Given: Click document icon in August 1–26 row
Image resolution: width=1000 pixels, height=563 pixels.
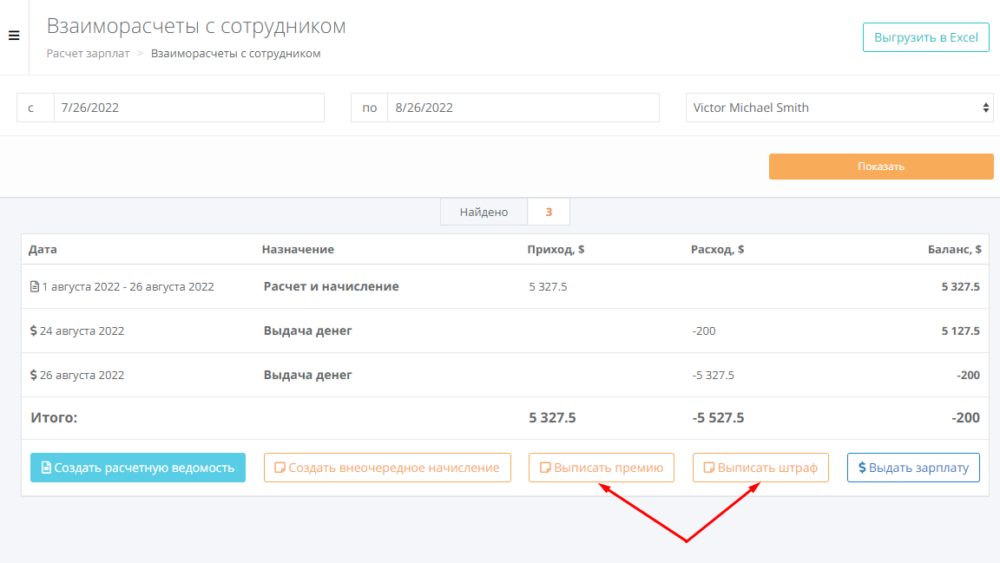Looking at the screenshot, I should [x=34, y=287].
